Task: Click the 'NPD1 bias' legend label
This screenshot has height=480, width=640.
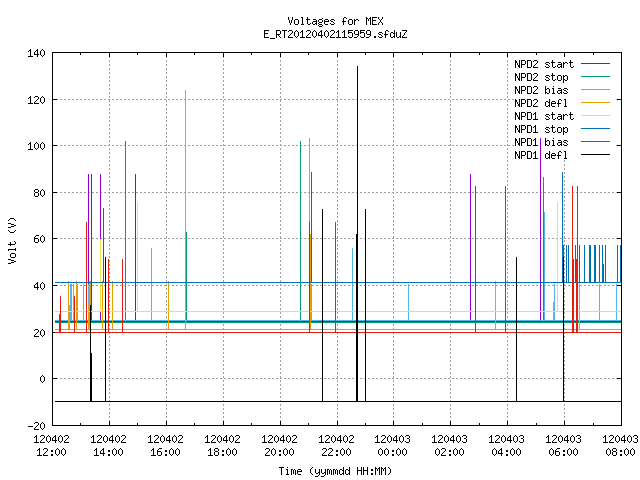Action: click(x=541, y=142)
